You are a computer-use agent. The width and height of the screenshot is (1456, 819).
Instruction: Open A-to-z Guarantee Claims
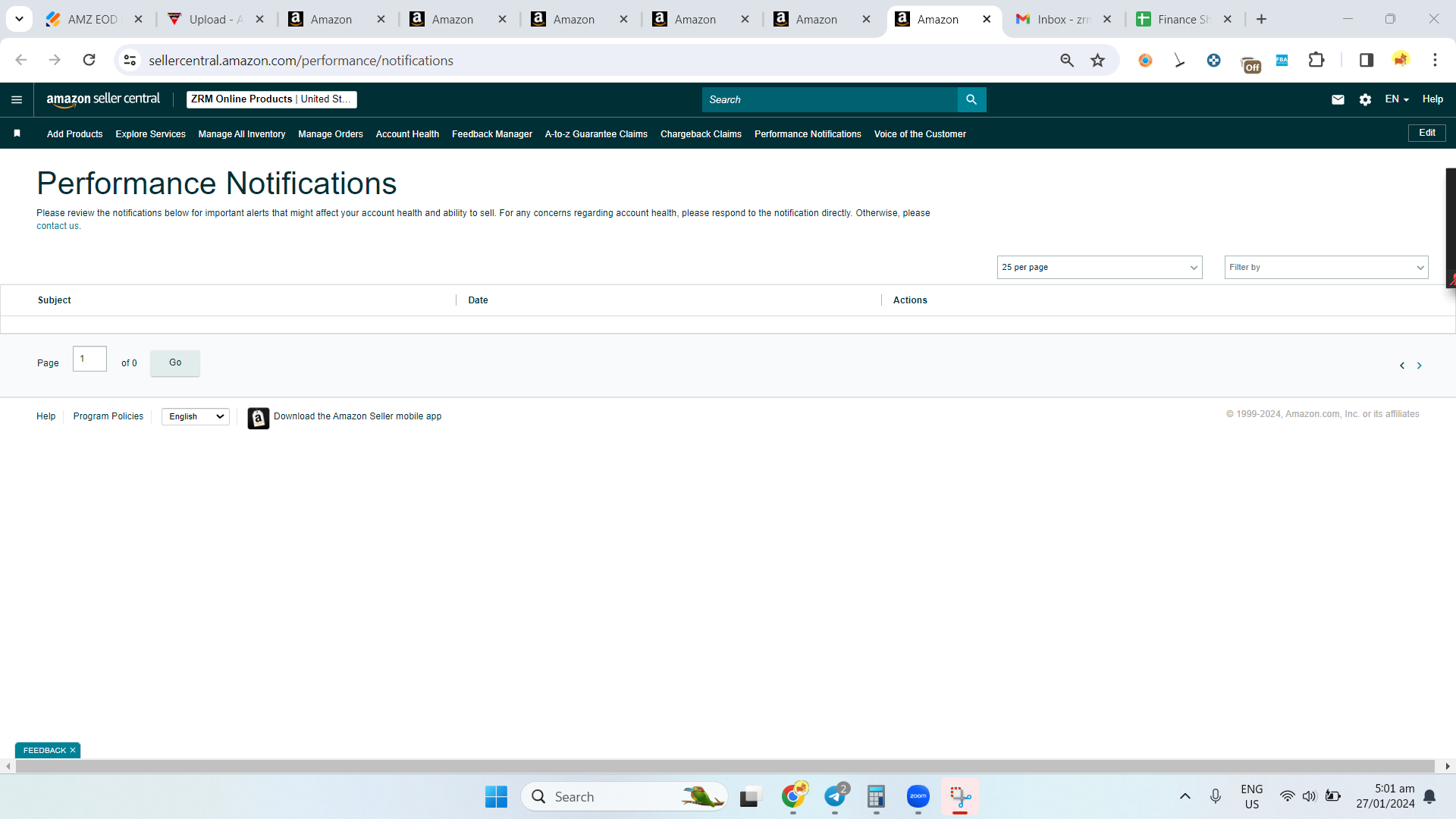[596, 134]
